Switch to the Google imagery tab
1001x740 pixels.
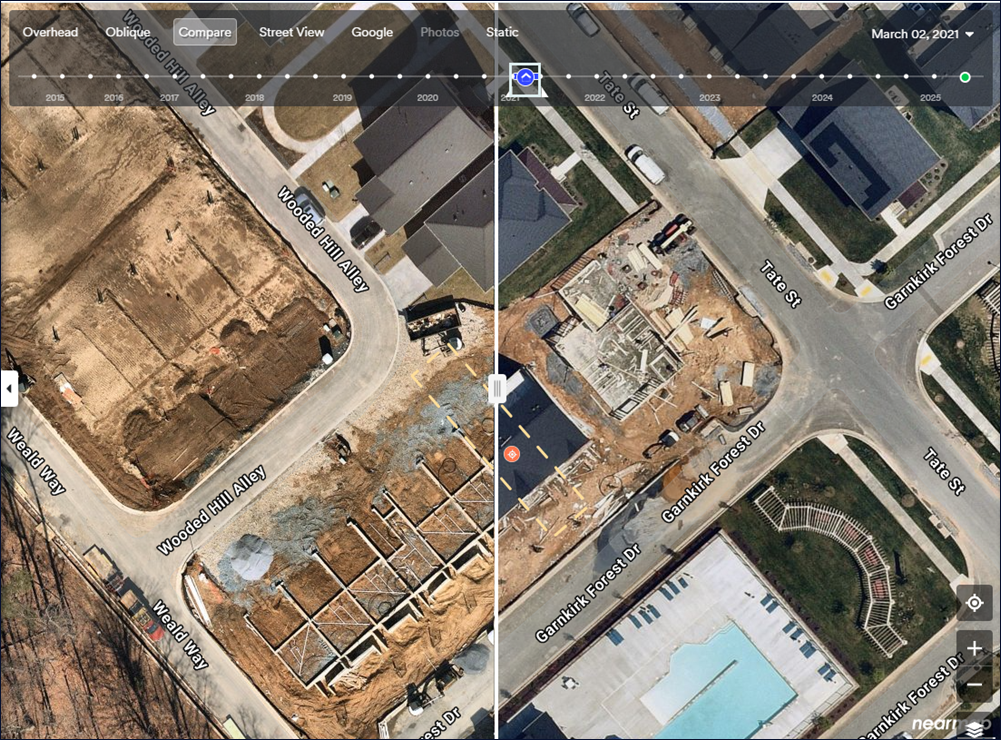coord(372,32)
